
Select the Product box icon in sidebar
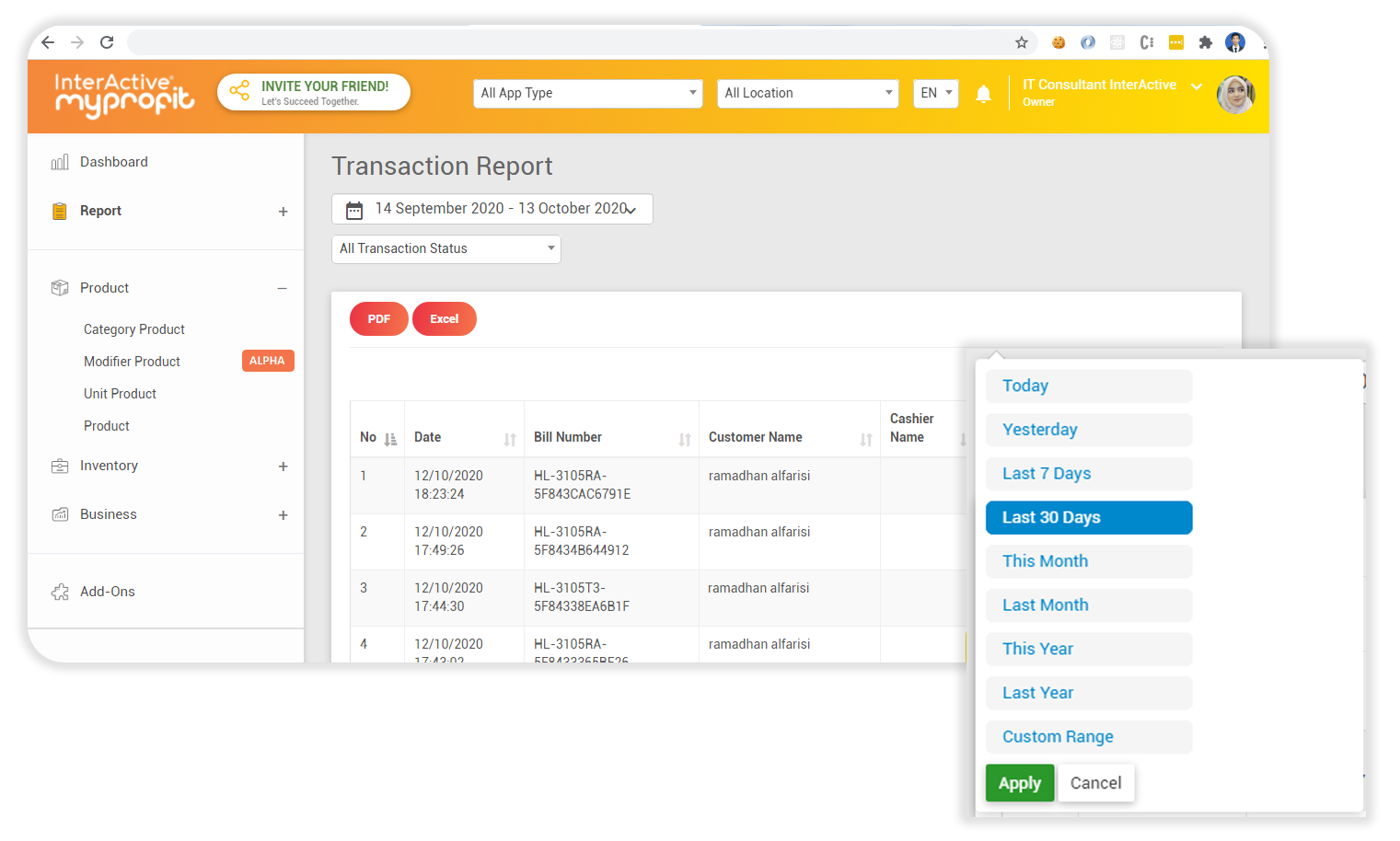(x=59, y=287)
